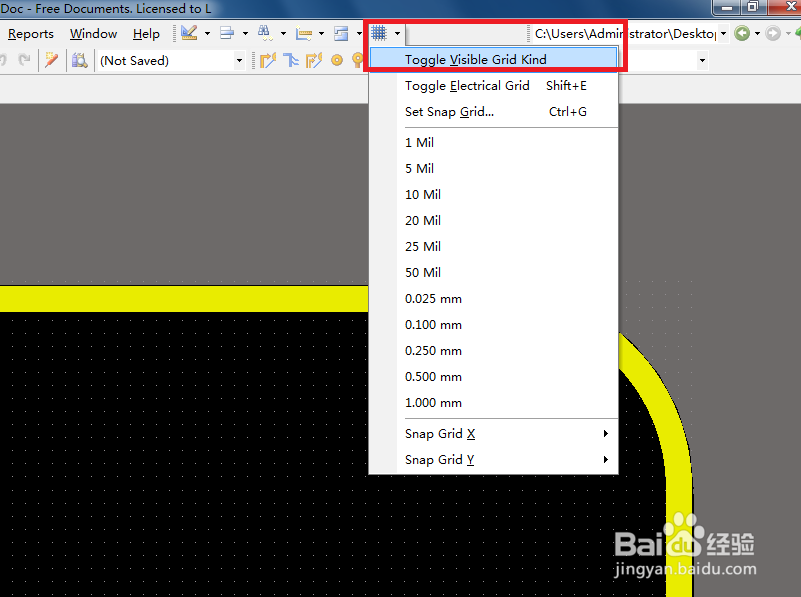Click the Cross Probe wand icon
Viewport: 801px width, 597px height.
click(51, 60)
